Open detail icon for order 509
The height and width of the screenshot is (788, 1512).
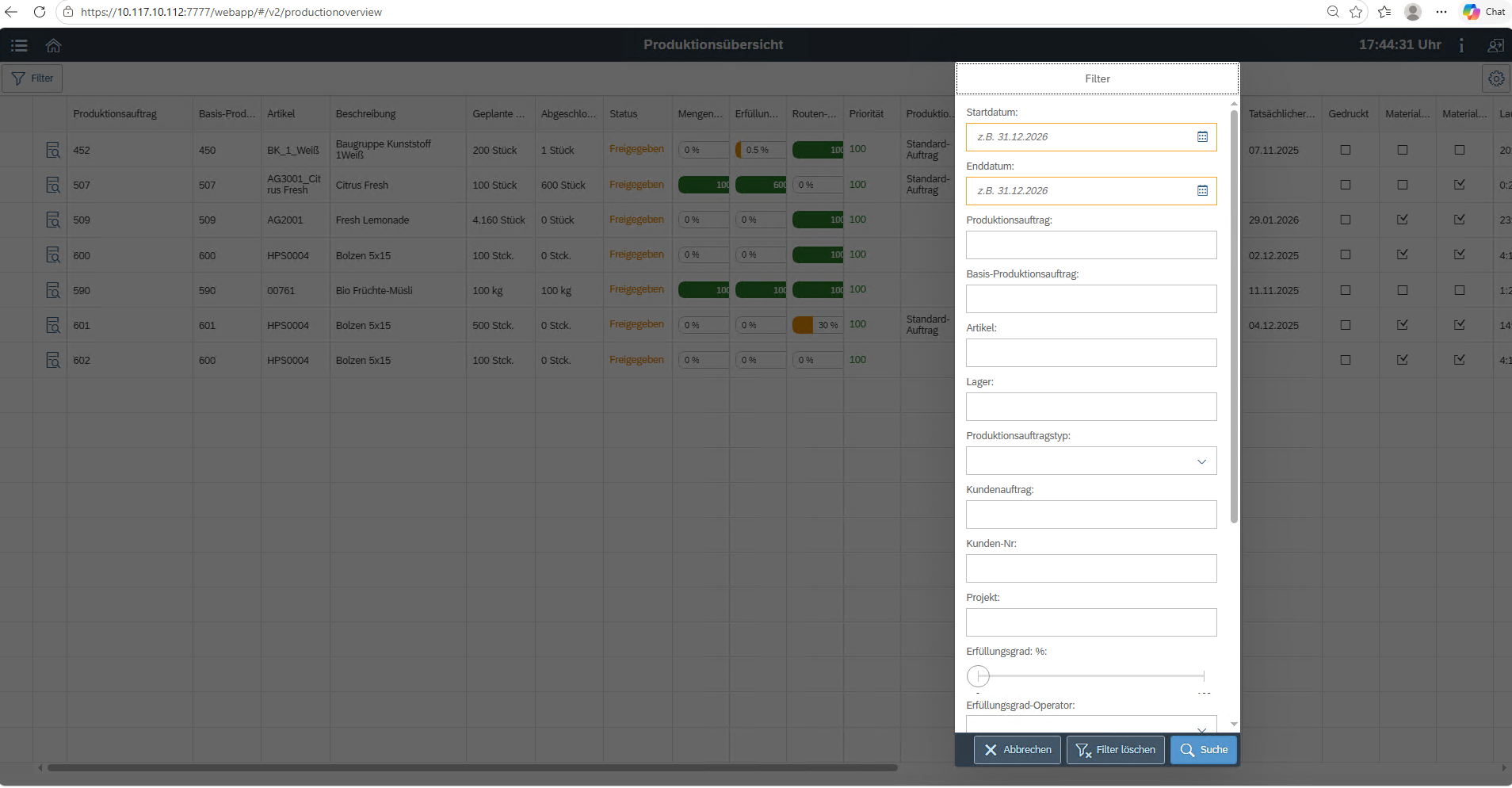[53, 220]
